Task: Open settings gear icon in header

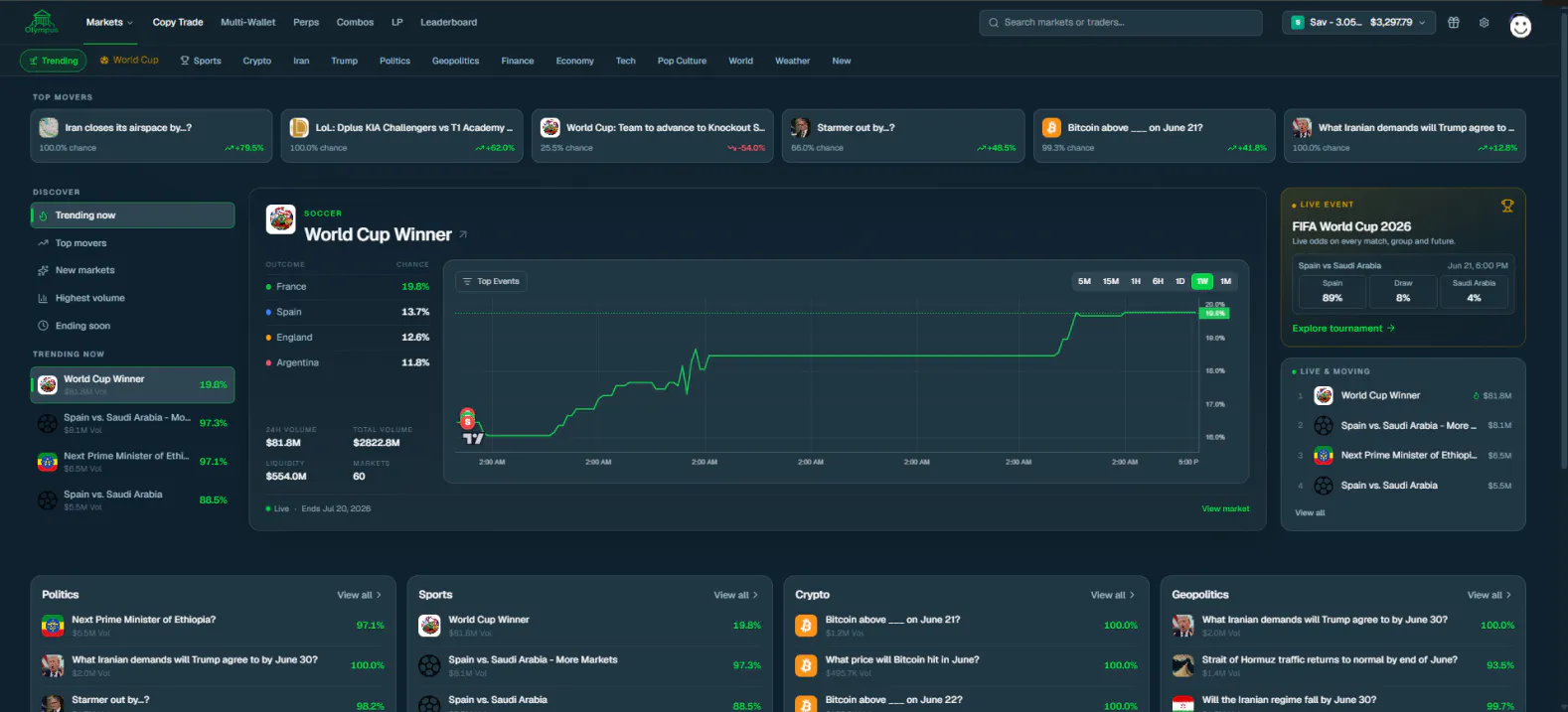Action: pyautogui.click(x=1484, y=22)
